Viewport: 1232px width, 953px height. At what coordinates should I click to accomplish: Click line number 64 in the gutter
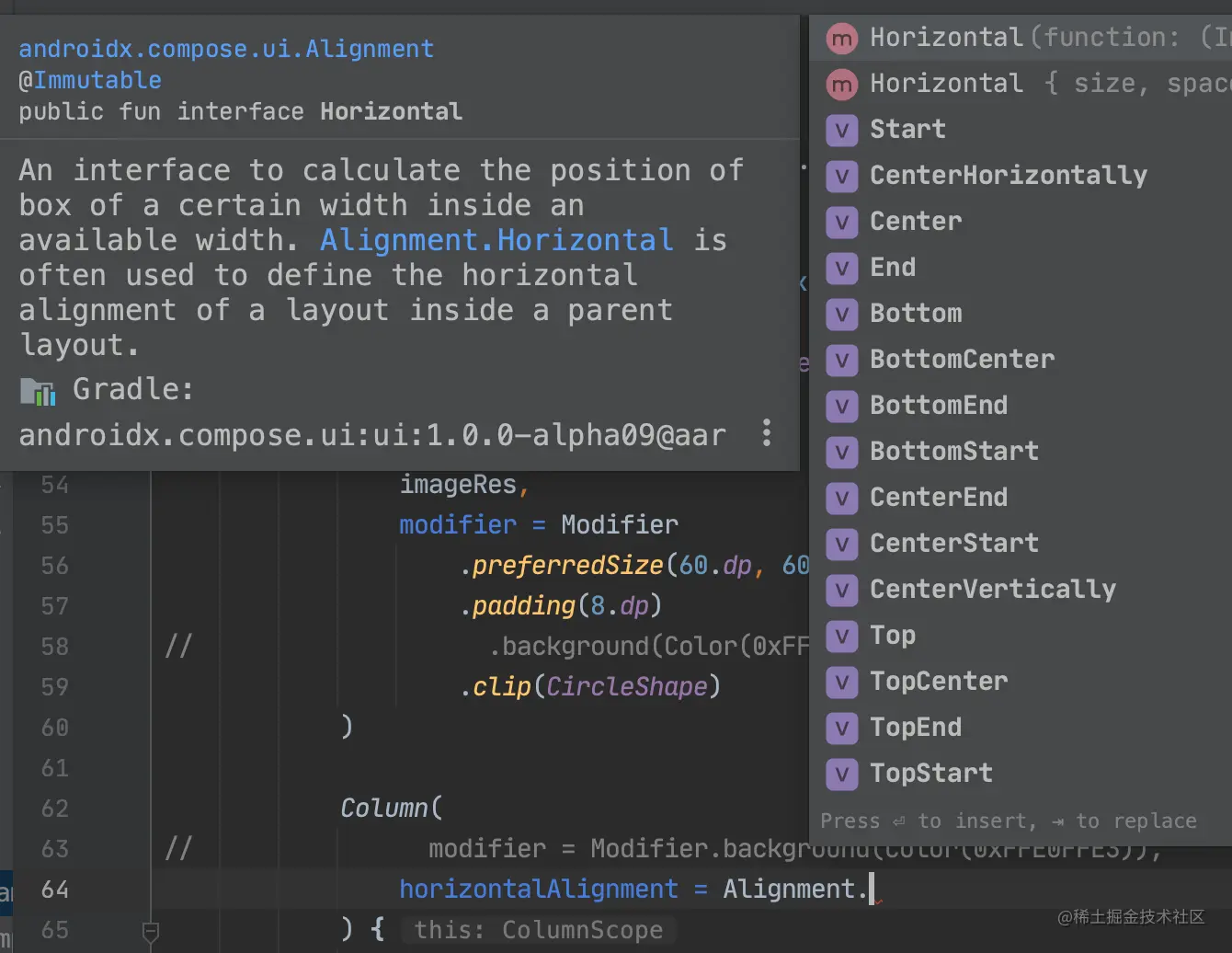pyautogui.click(x=55, y=890)
